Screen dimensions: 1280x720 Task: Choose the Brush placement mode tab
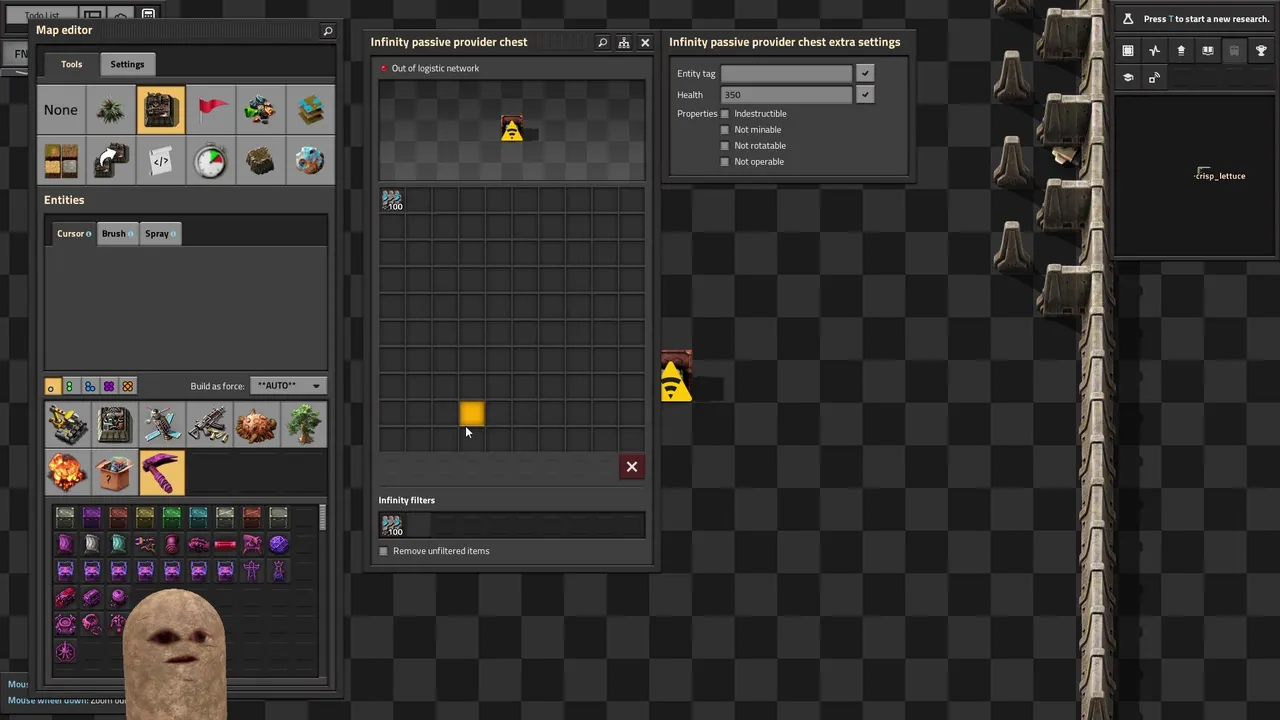pyautogui.click(x=117, y=234)
